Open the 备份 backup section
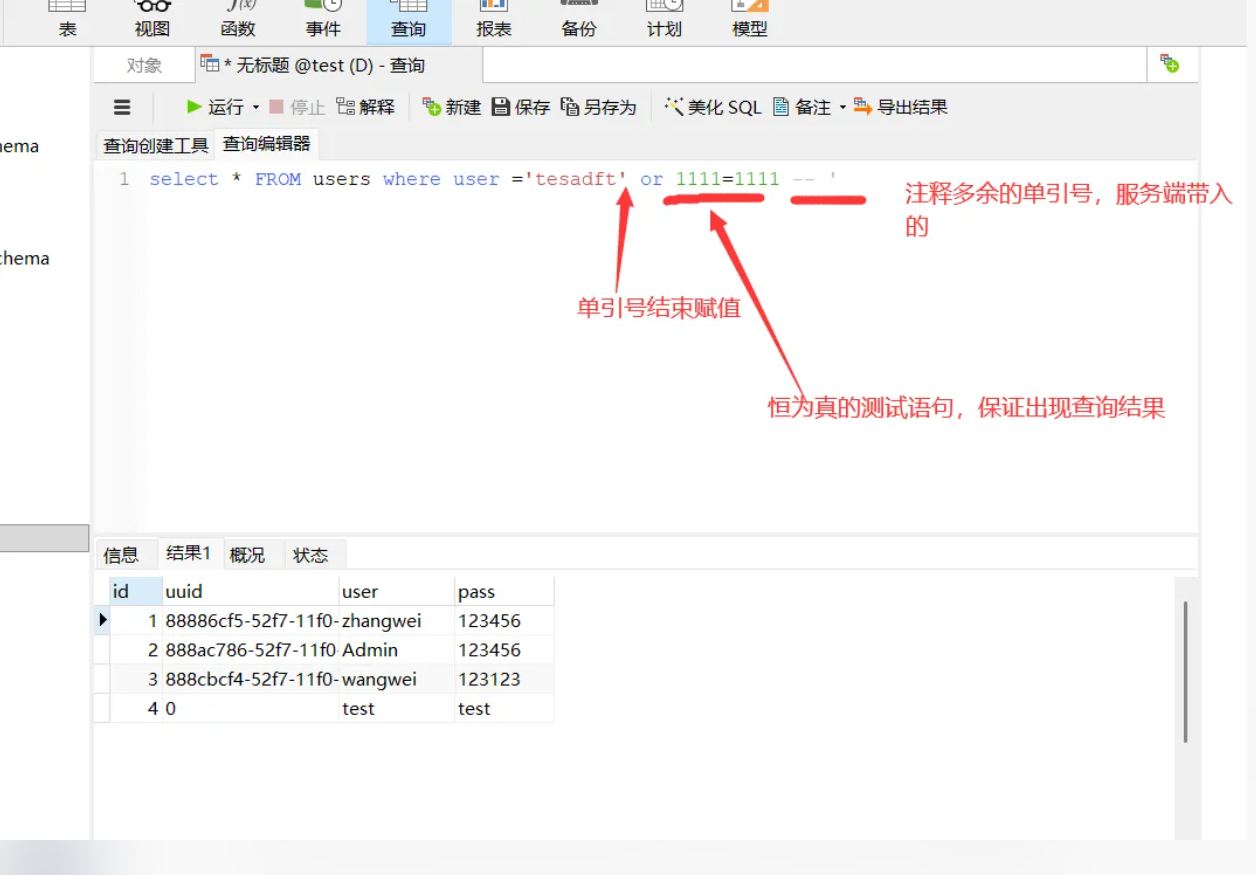The image size is (1256, 875). click(579, 20)
